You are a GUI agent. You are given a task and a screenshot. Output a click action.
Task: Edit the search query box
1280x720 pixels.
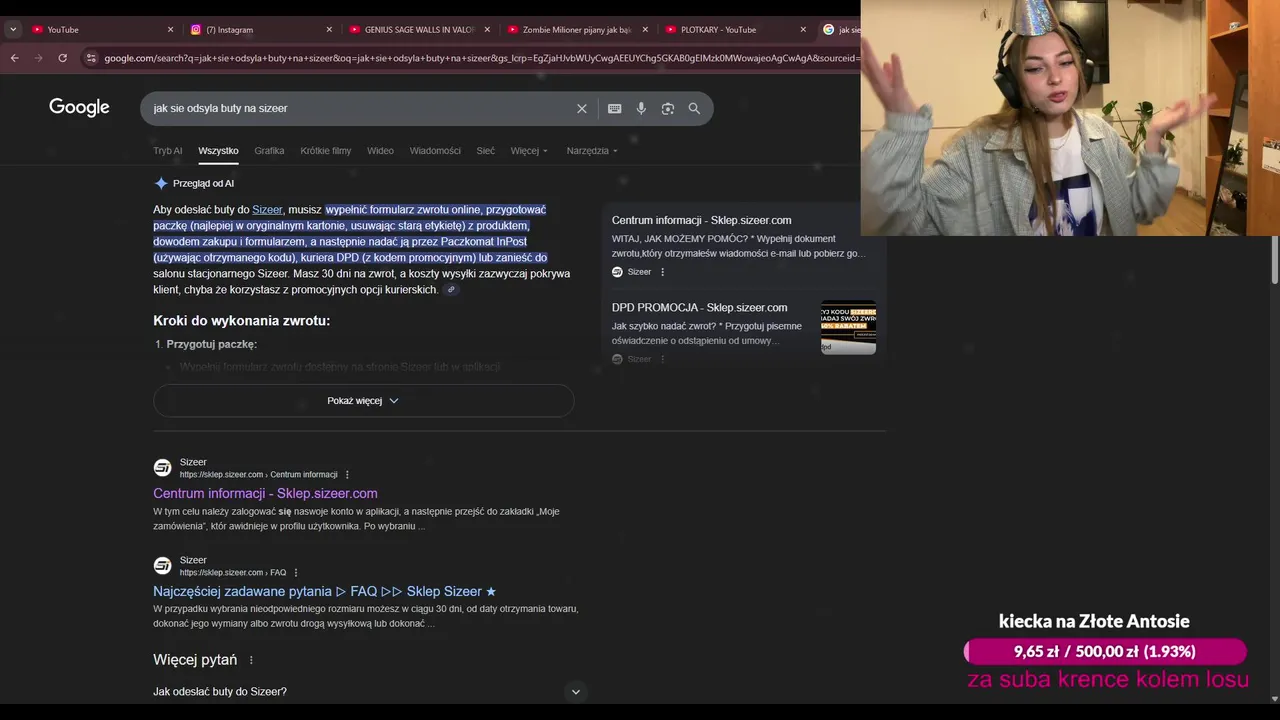(360, 108)
